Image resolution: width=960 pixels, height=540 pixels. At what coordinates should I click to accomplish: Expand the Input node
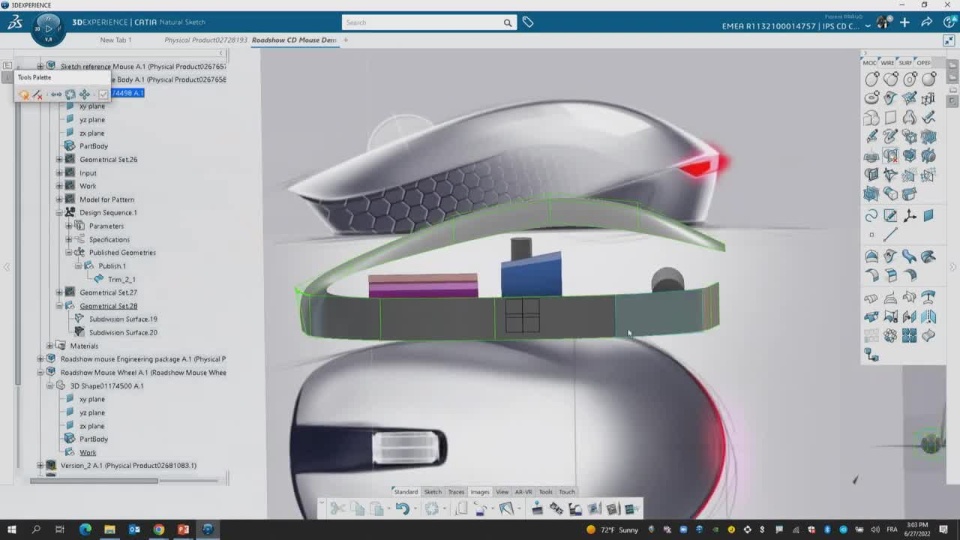point(59,173)
